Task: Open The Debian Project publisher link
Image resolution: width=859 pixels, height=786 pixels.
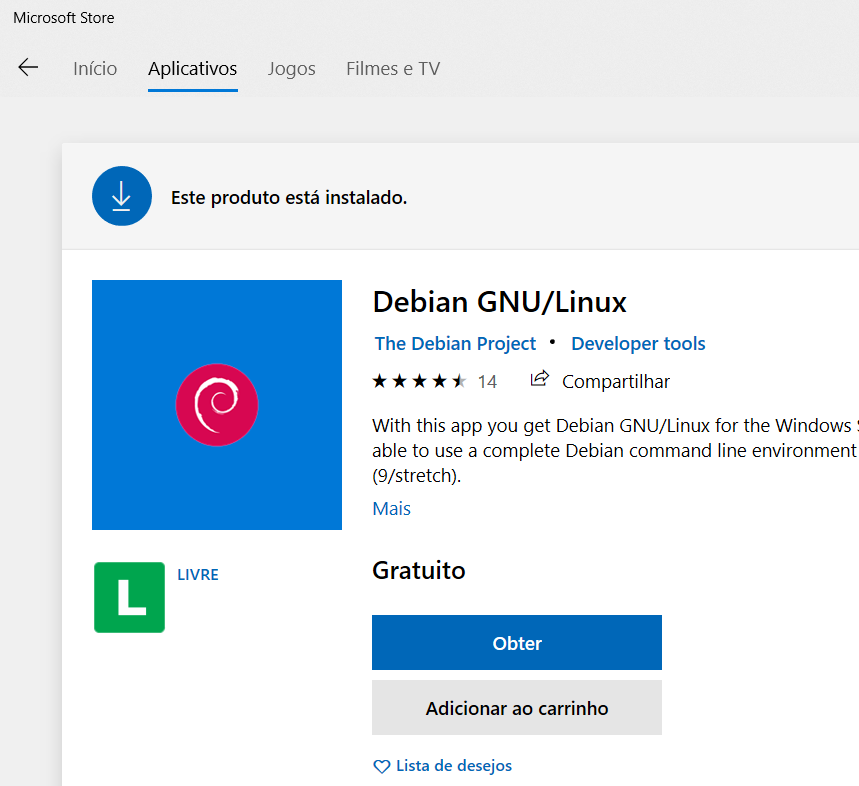Action: click(455, 343)
